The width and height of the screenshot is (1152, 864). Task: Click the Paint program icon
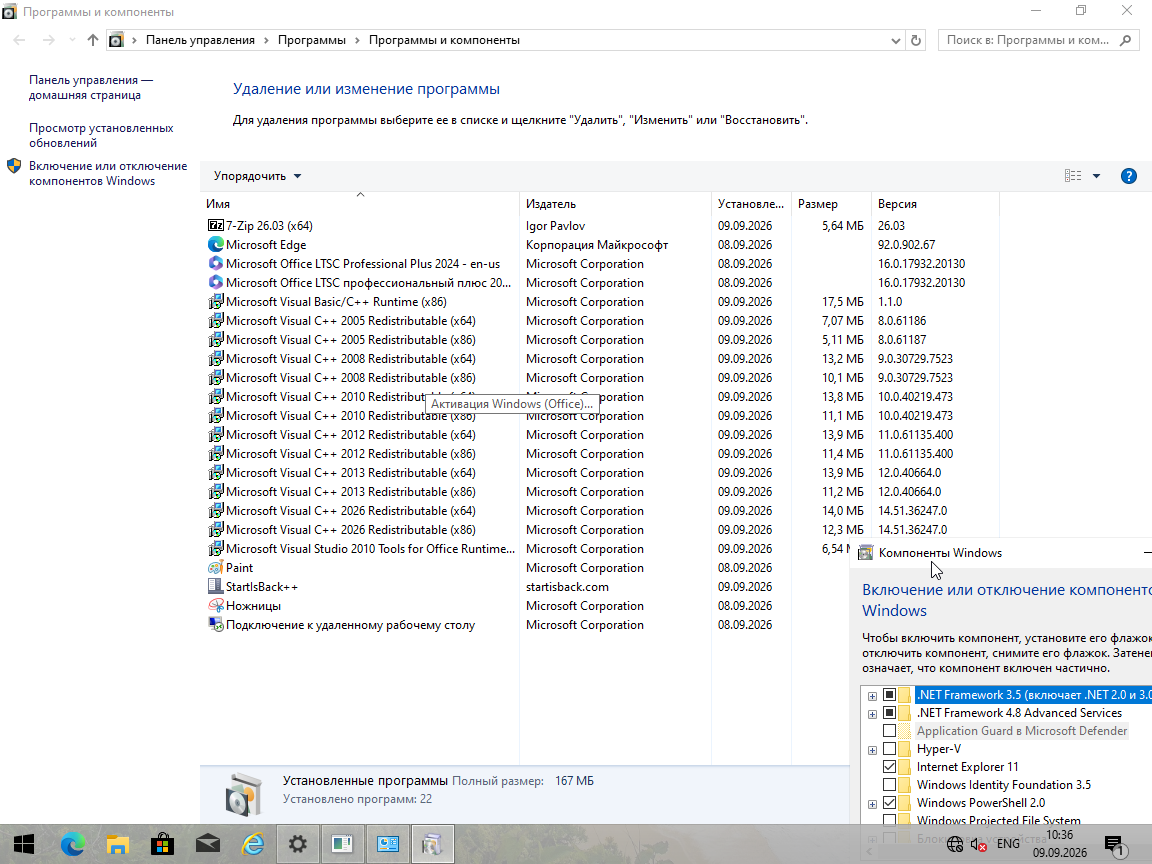coord(215,568)
